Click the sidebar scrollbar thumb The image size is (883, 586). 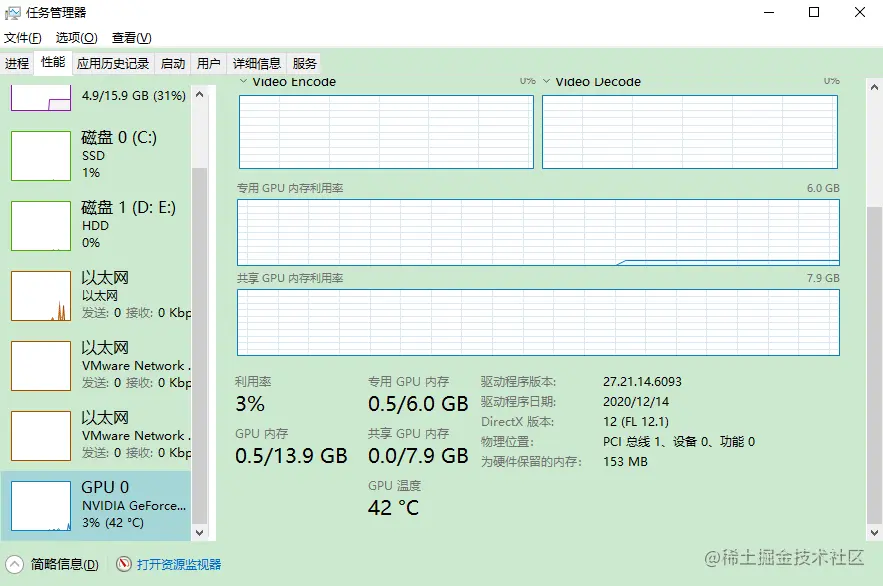pos(199,345)
